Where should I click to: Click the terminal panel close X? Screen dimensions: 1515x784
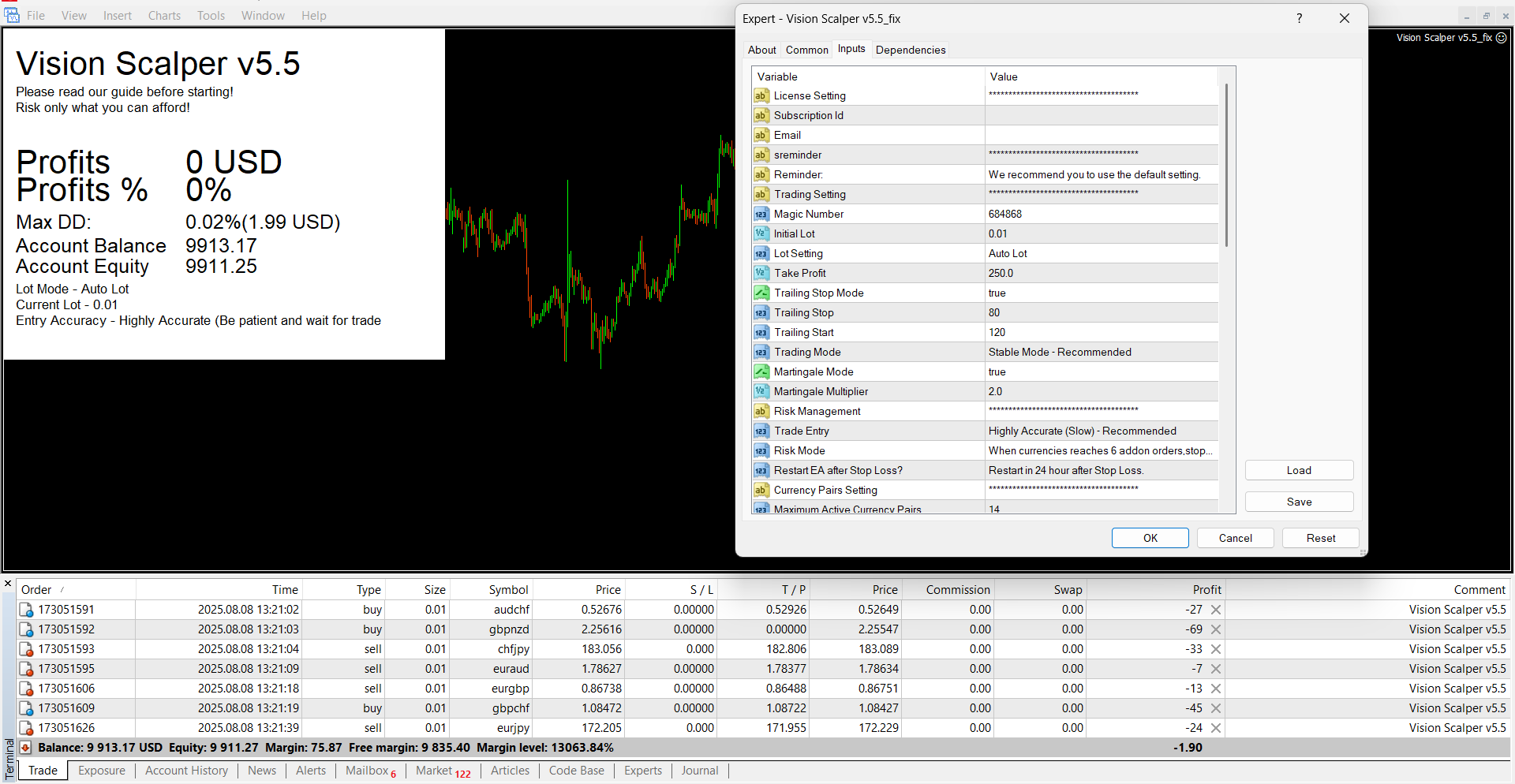[x=8, y=584]
